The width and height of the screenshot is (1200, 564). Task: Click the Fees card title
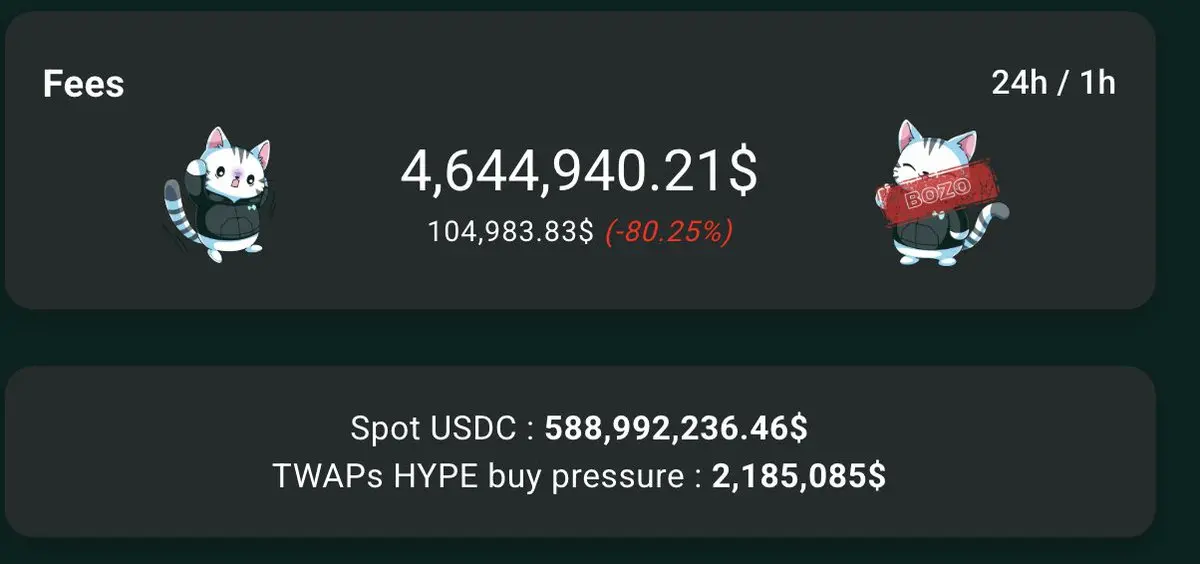click(x=83, y=84)
